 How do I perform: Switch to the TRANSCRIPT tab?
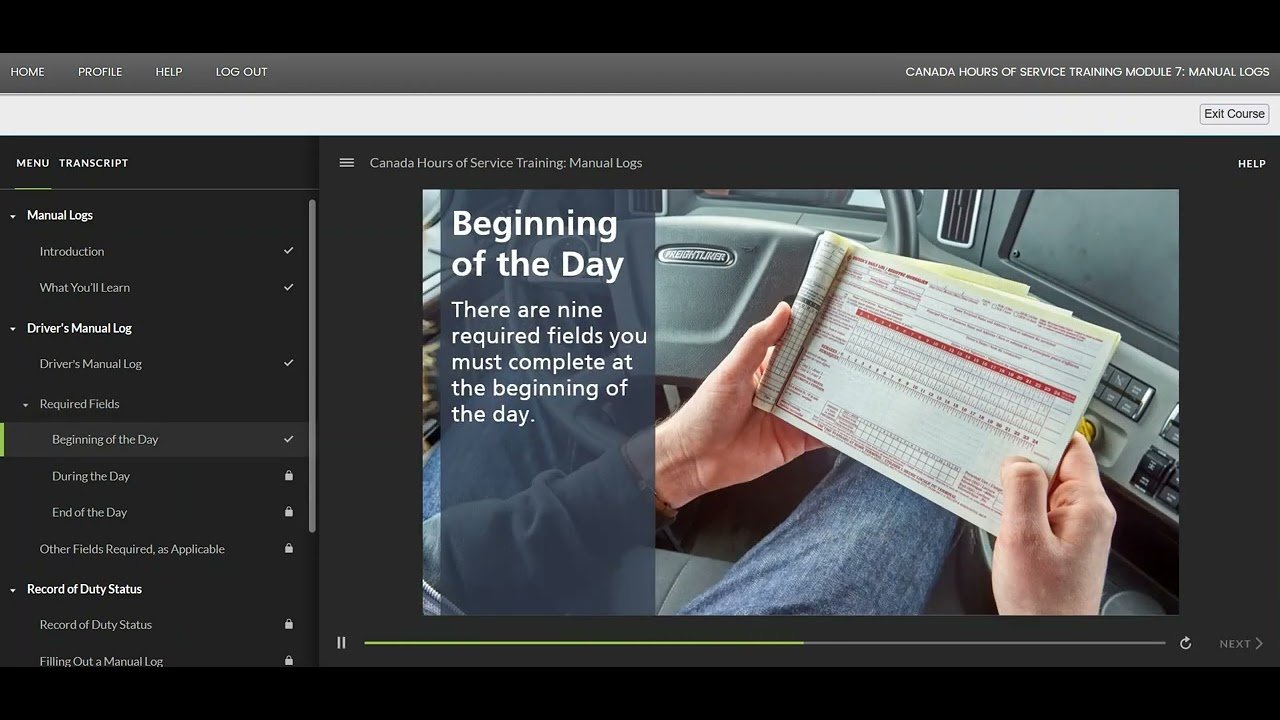point(93,163)
